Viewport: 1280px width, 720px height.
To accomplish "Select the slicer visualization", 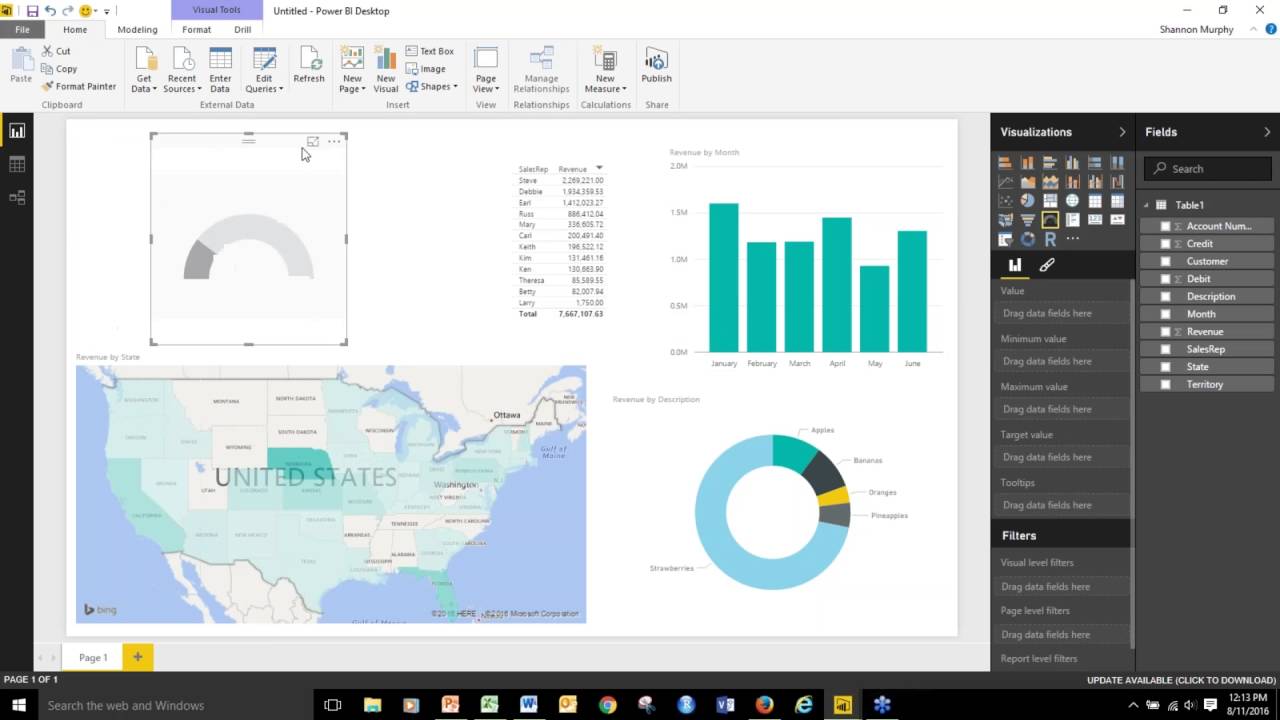I will click(1005, 239).
